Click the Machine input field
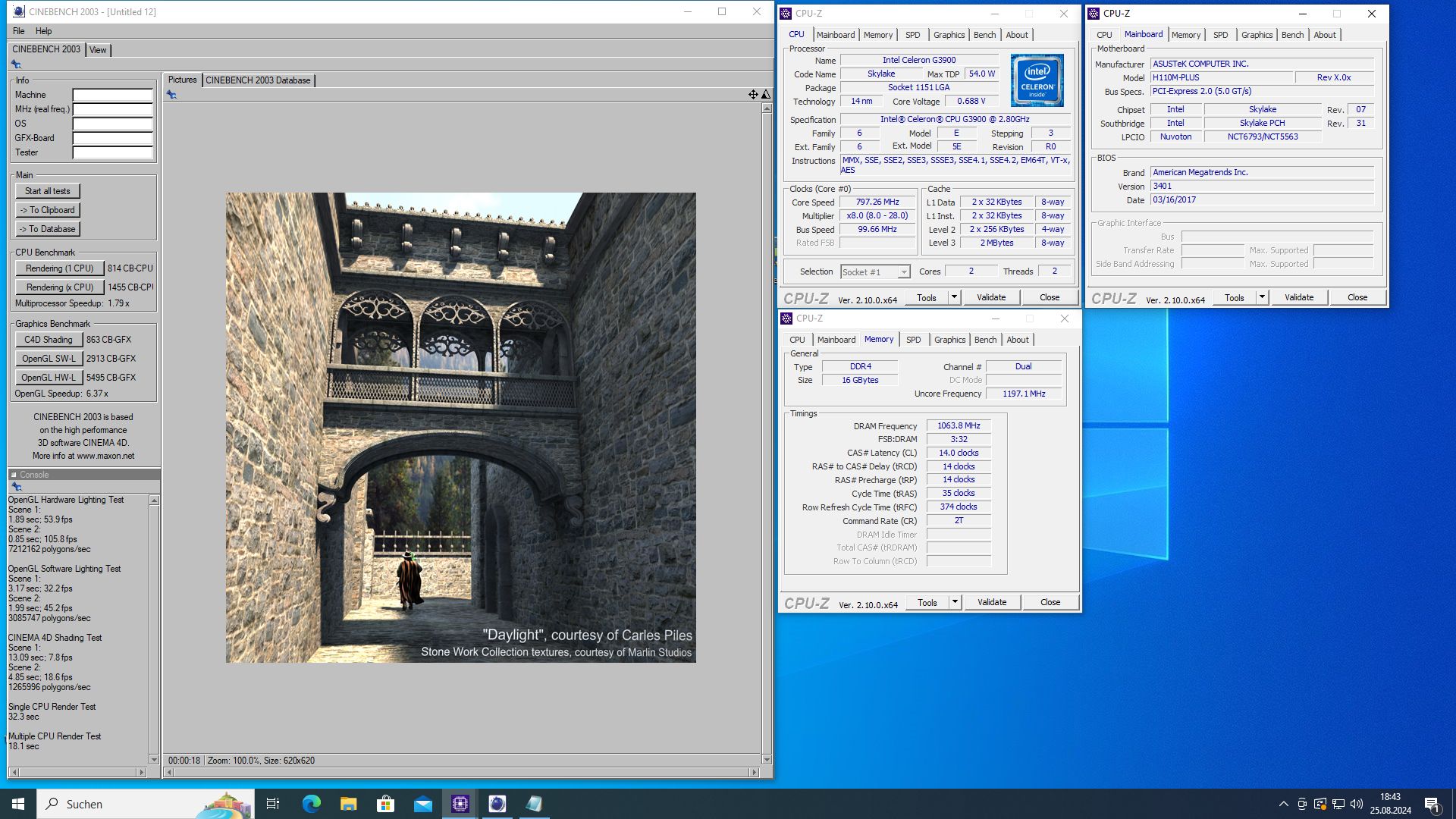 (112, 95)
